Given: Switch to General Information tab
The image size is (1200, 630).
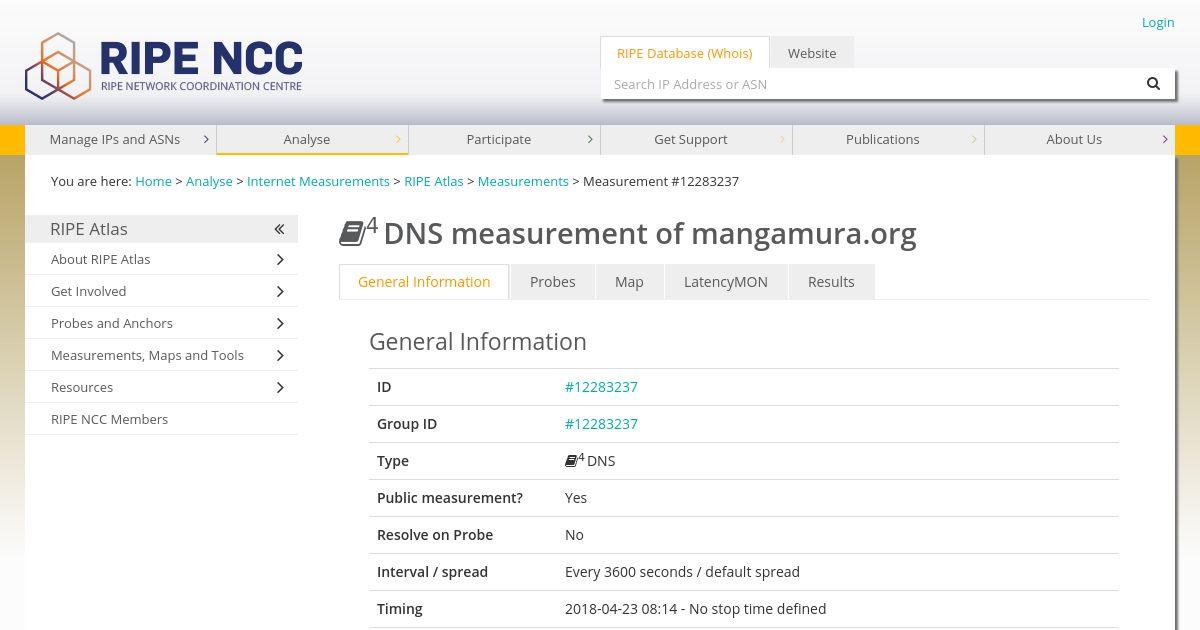Looking at the screenshot, I should pyautogui.click(x=424, y=282).
